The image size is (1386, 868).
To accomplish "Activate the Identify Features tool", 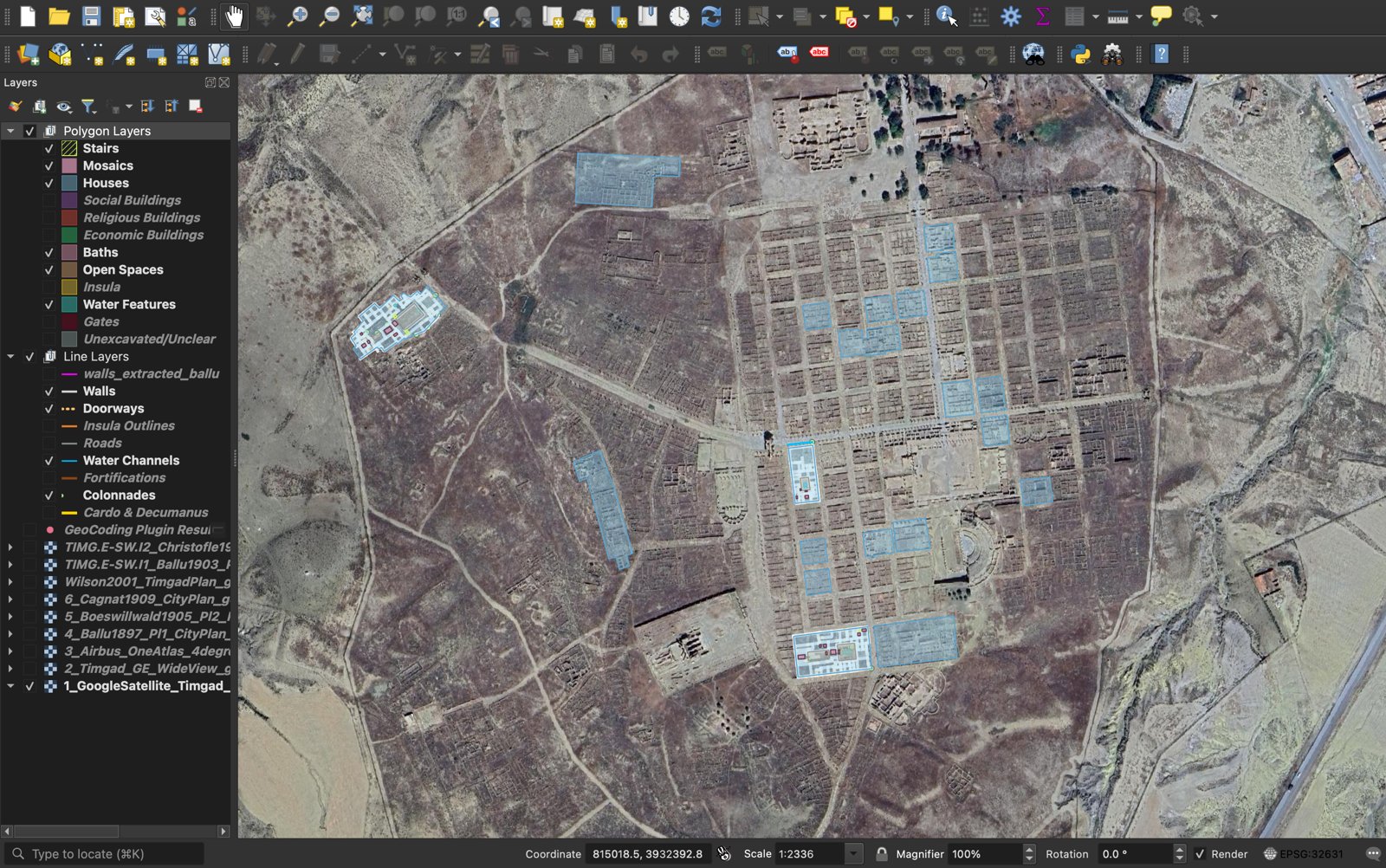I will coord(946,16).
